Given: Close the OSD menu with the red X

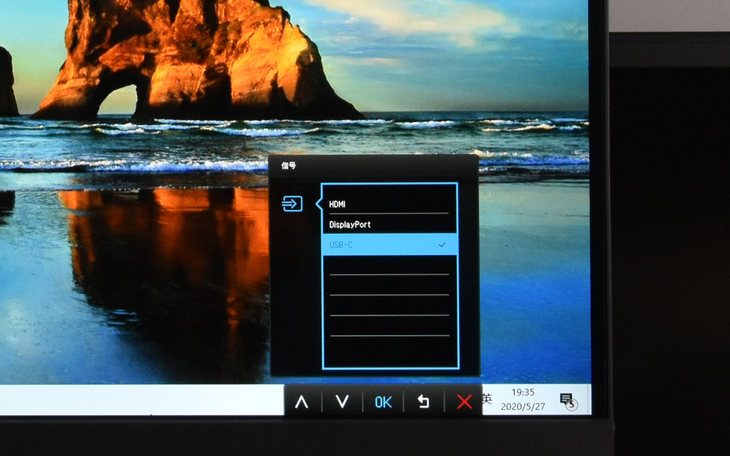Looking at the screenshot, I should pyautogui.click(x=464, y=402).
